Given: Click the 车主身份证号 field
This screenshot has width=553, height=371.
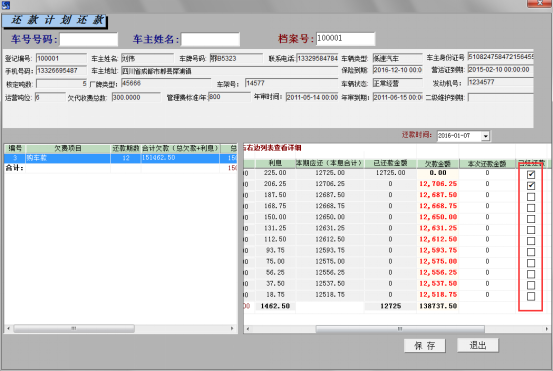Looking at the screenshot, I should coord(500,56).
